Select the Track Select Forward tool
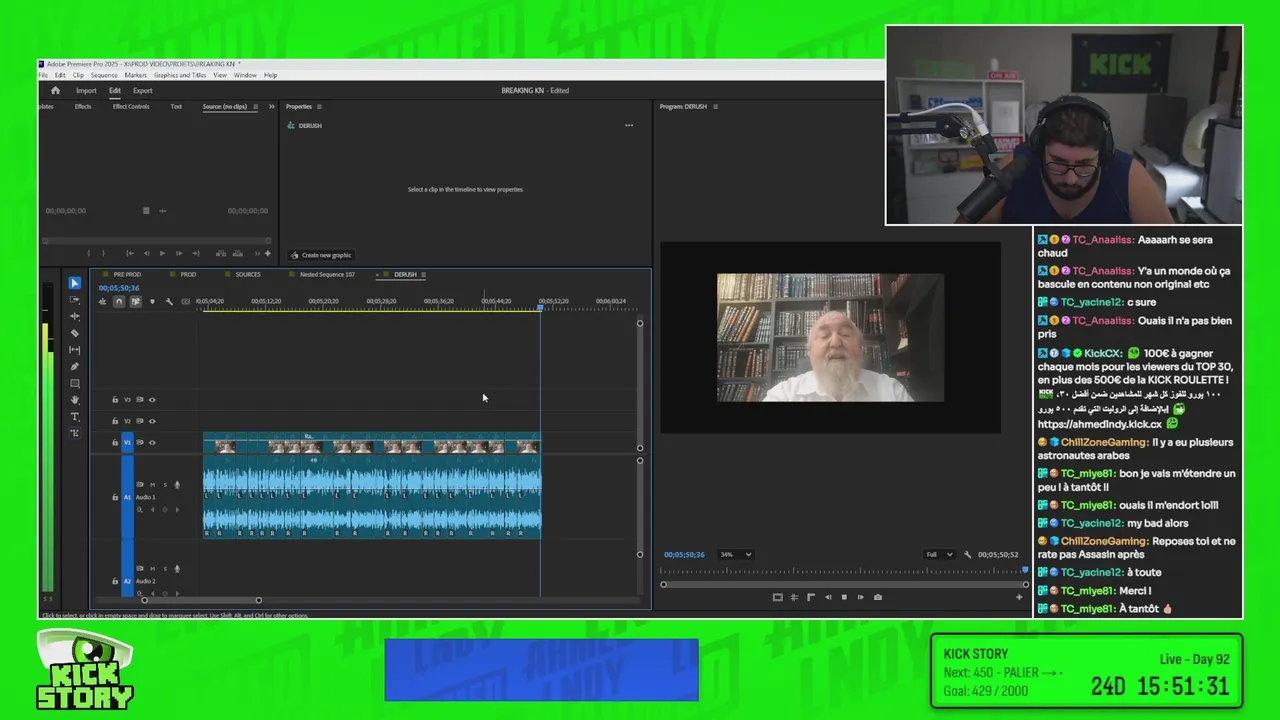 [74, 300]
